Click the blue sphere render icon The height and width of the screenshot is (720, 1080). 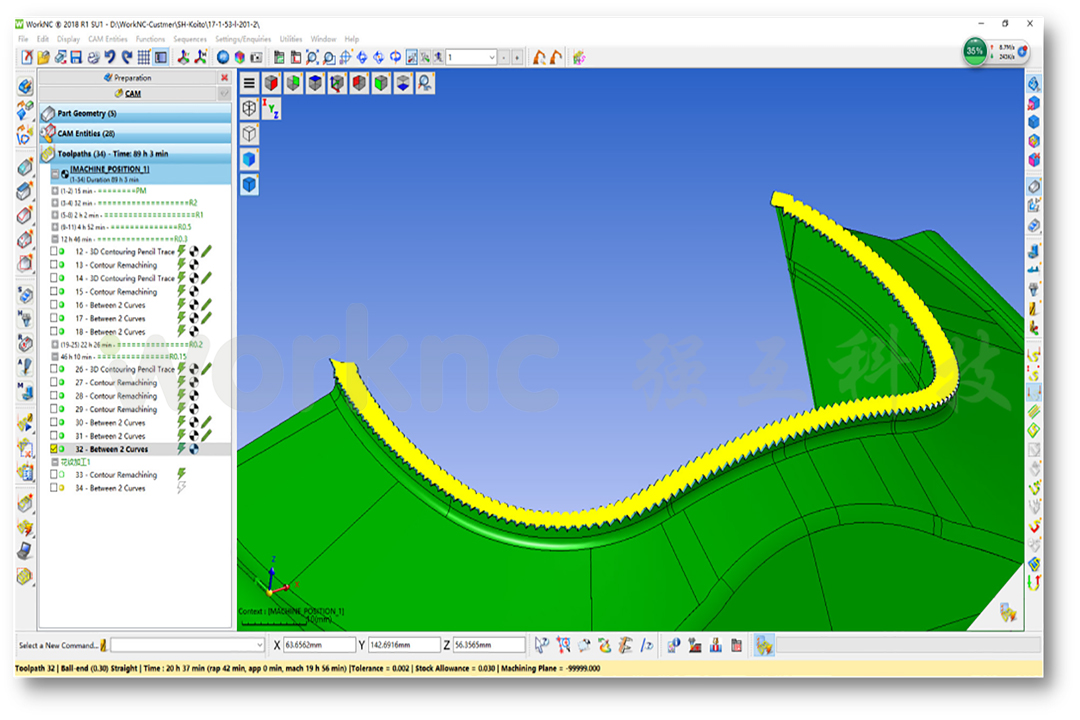(x=222, y=57)
